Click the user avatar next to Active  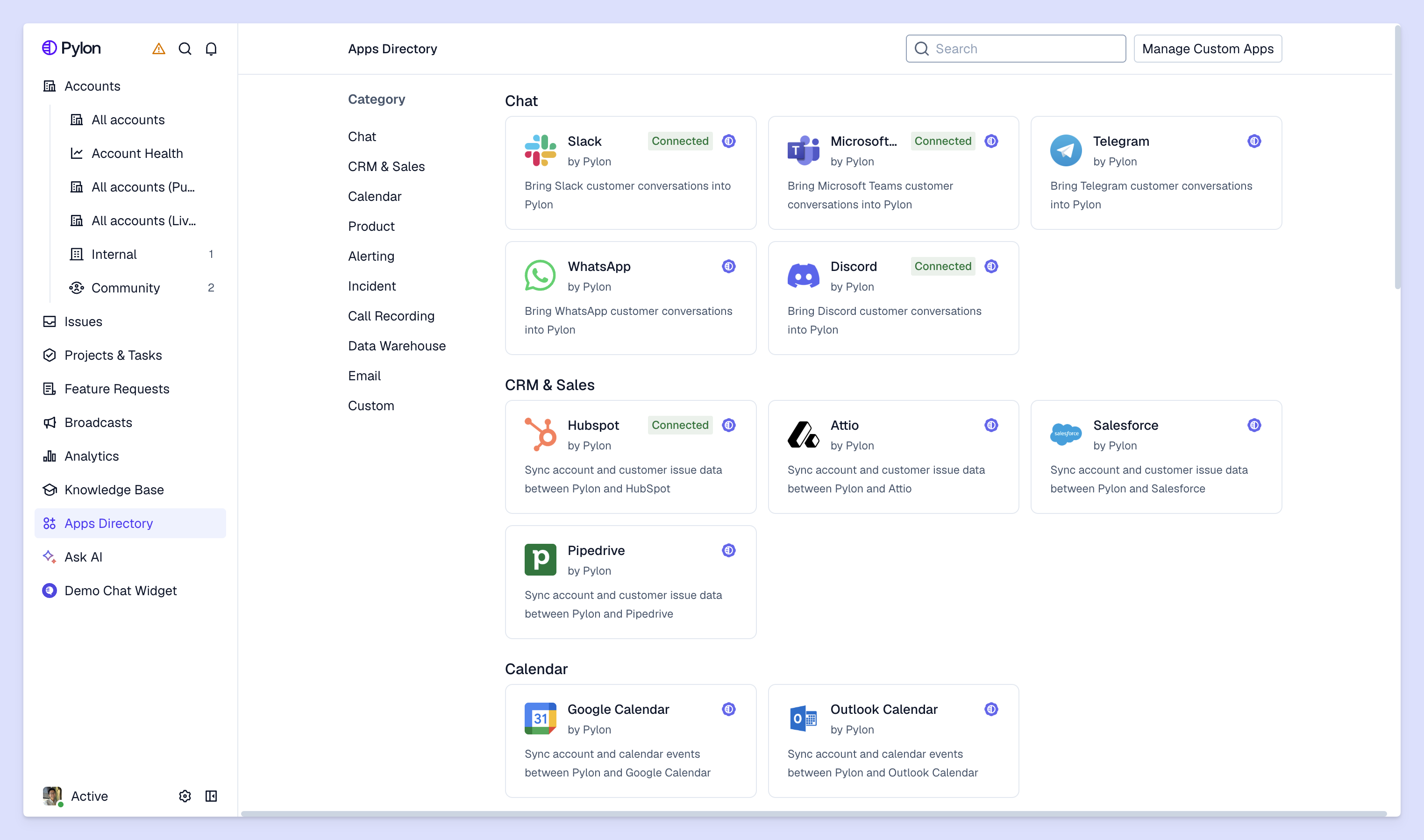53,796
